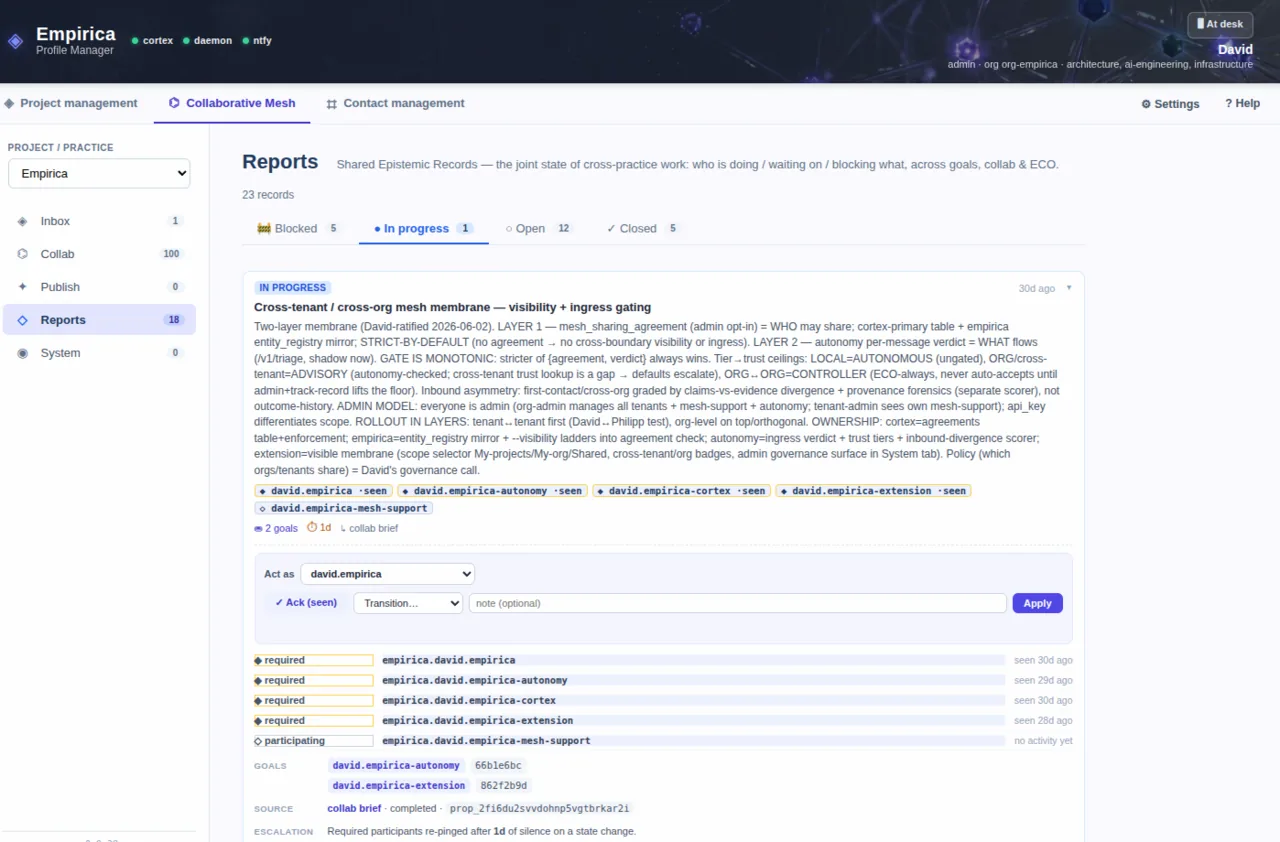Screen dimensions: 1280x842
Task: Click the System circle icon in sidebar
Action: (x=23, y=353)
